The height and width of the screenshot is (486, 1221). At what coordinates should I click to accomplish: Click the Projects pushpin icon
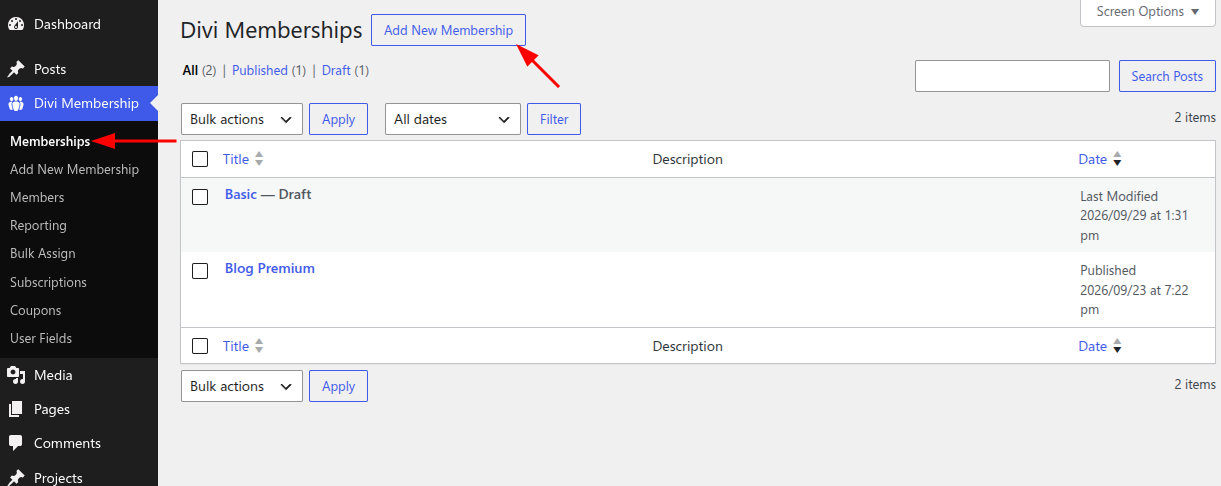pyautogui.click(x=16, y=477)
